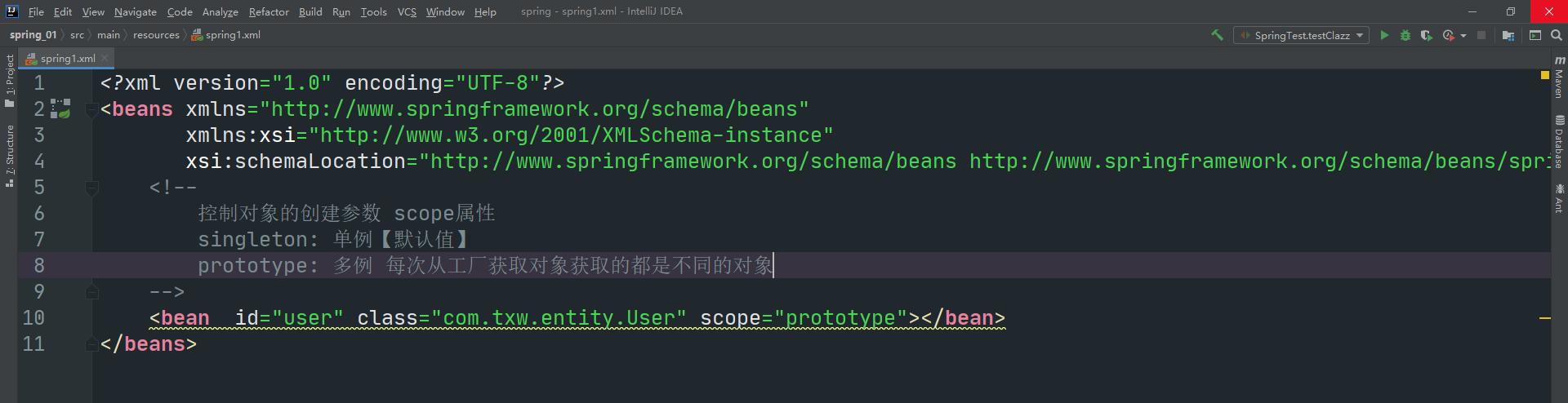1568x403 pixels.
Task: Open the Project tool window
Action: (9, 80)
